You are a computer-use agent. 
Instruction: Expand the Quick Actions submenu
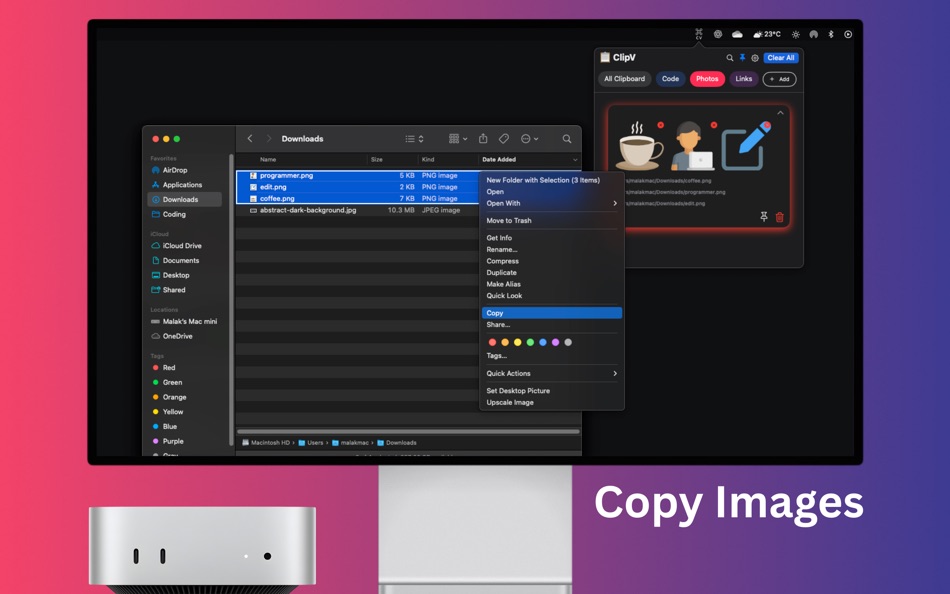[x=551, y=373]
